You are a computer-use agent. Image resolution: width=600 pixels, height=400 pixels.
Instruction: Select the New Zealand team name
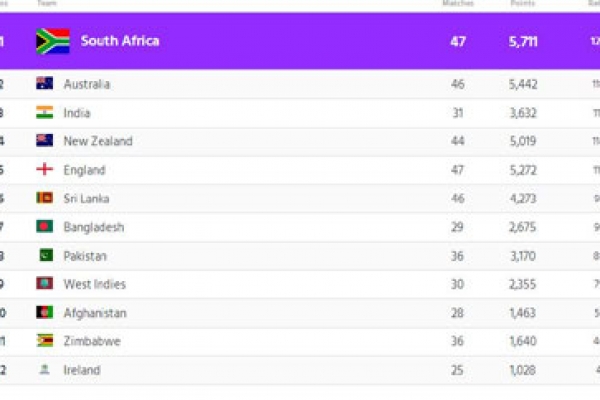pos(98,141)
